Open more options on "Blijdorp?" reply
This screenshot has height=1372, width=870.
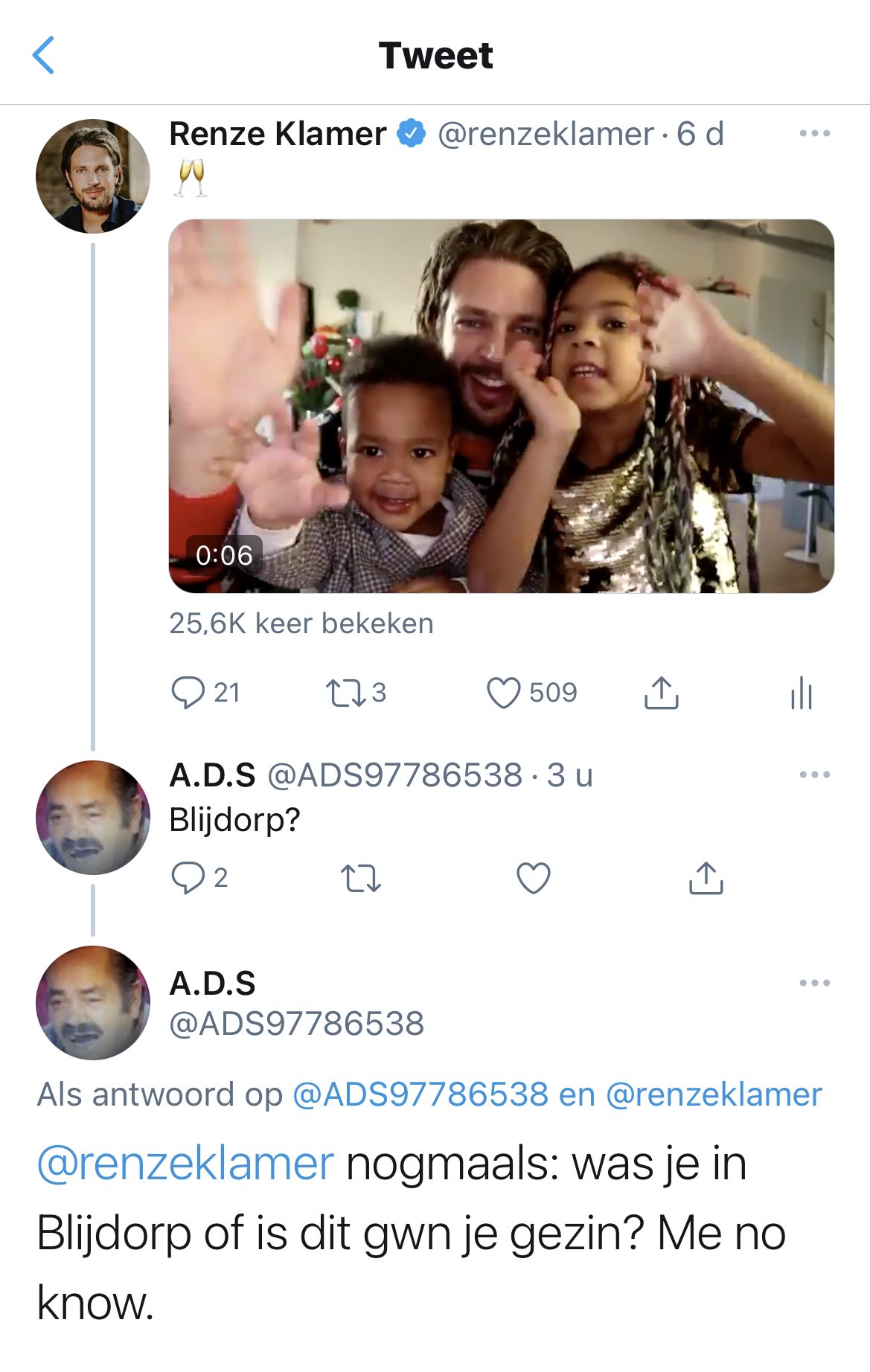(814, 775)
